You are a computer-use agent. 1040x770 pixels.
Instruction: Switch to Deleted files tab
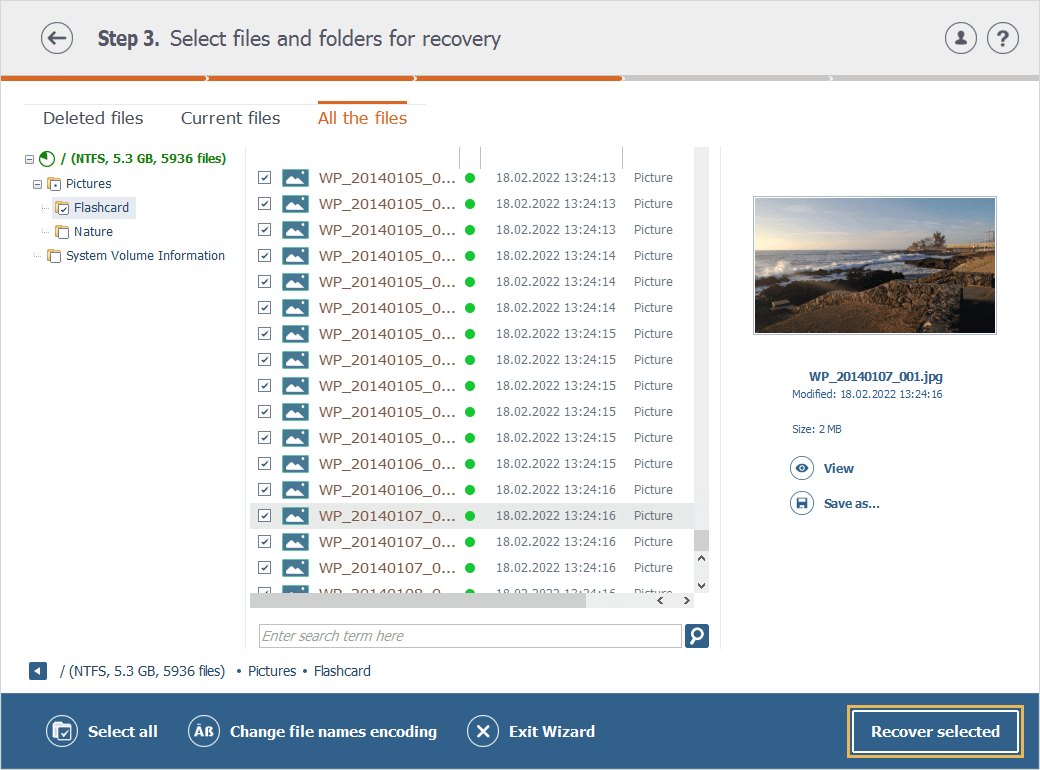(x=93, y=118)
